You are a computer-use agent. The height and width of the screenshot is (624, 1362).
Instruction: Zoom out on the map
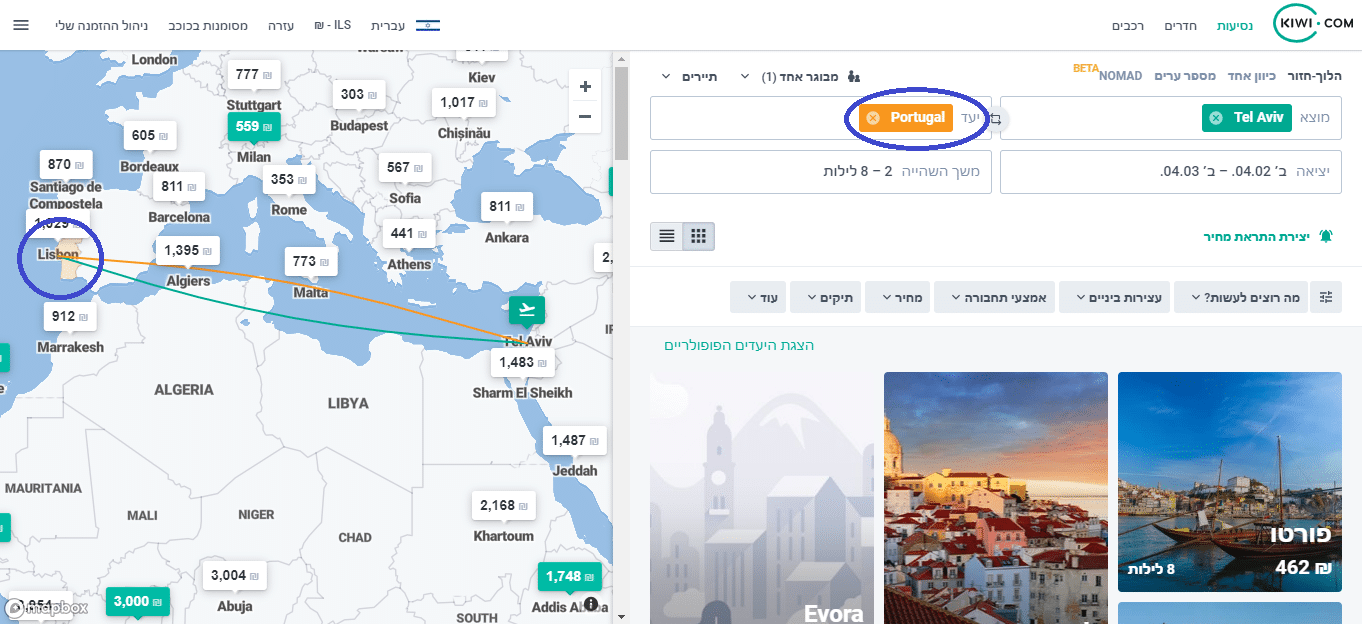[x=585, y=116]
